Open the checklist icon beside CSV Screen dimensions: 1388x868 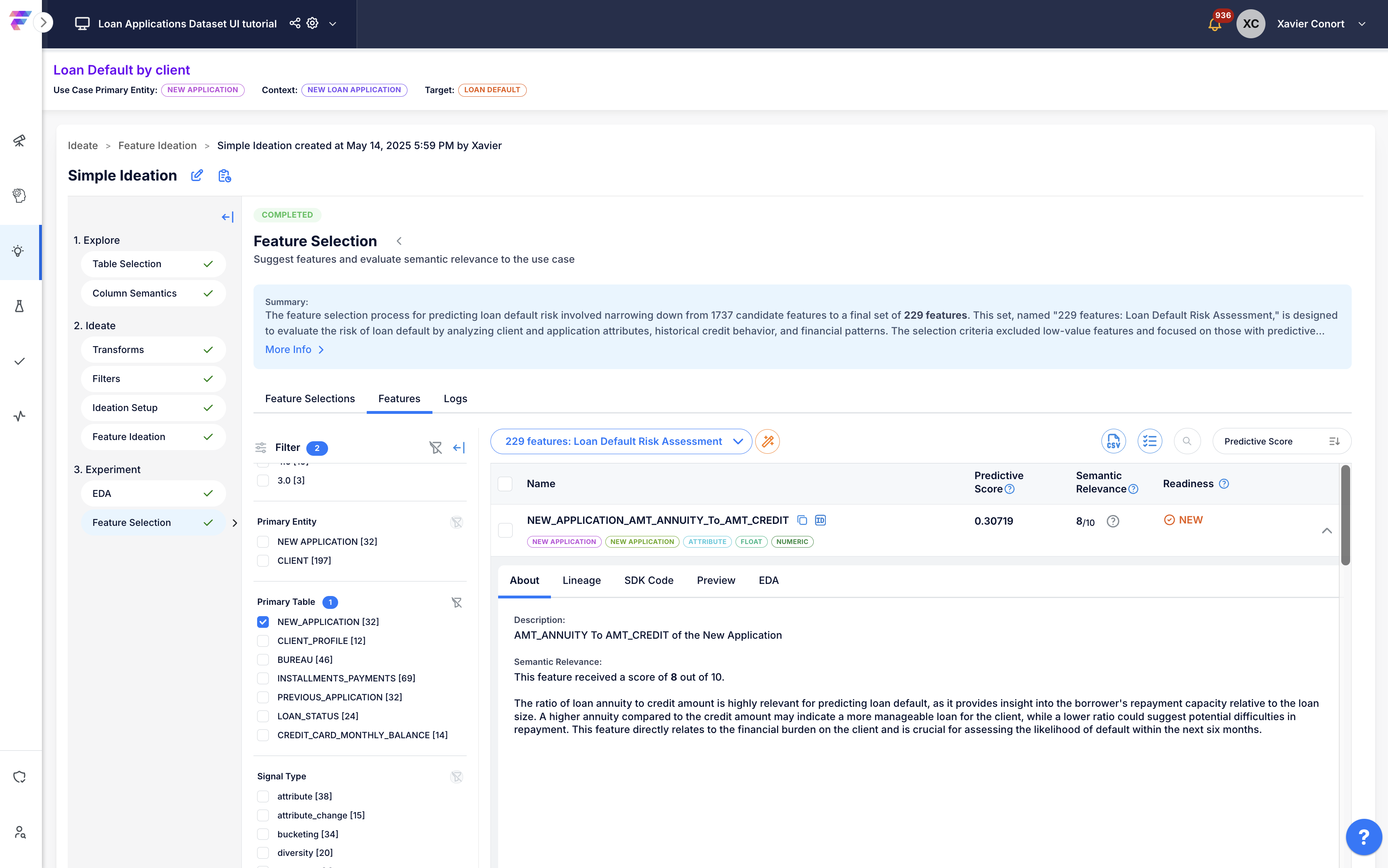(1149, 441)
